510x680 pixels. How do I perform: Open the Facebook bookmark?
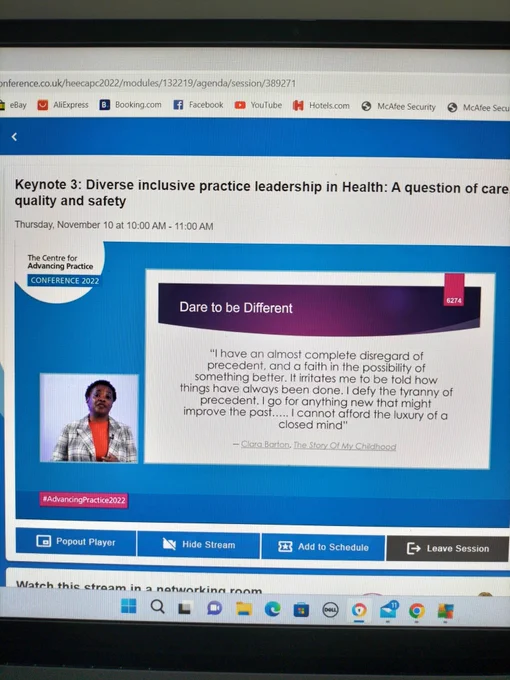tap(198, 105)
